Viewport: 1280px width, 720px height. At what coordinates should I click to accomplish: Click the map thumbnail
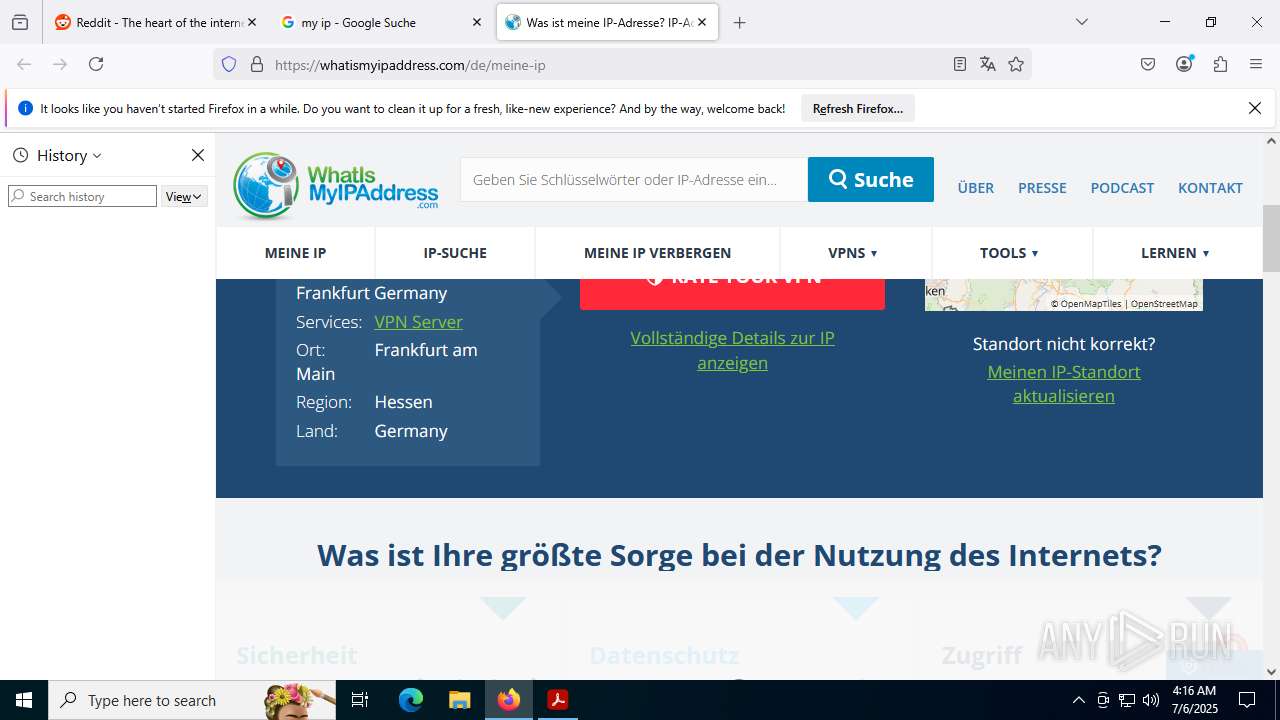(x=1063, y=295)
